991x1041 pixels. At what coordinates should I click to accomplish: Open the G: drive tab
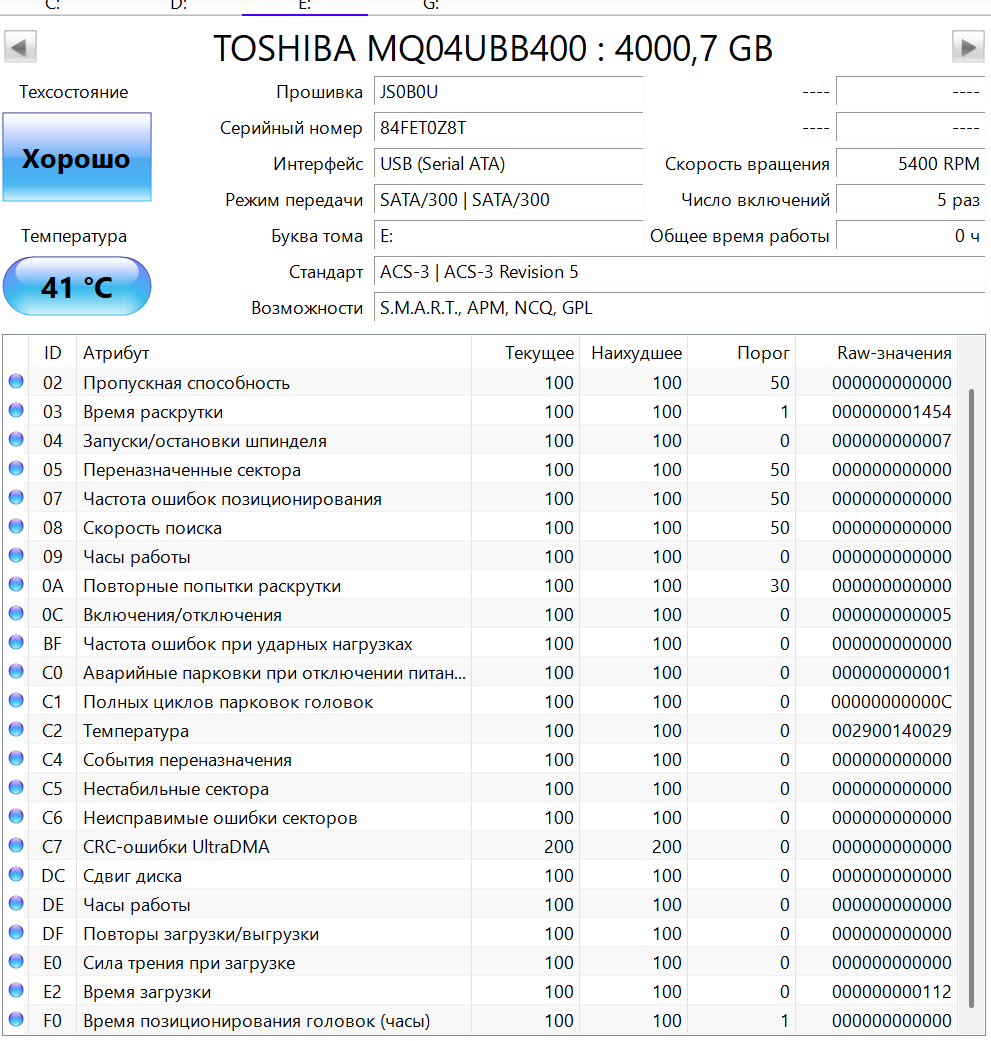click(431, 5)
